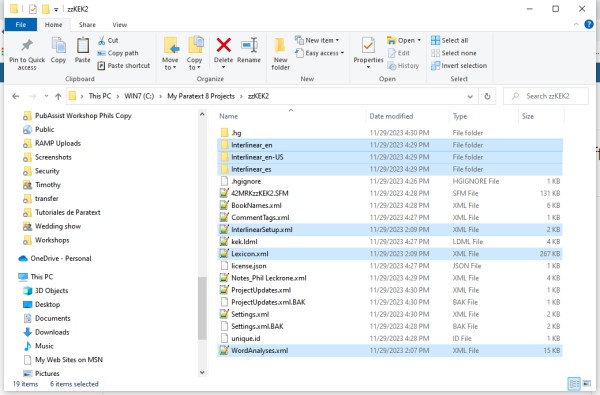
Task: Select the WordAnalyses.xml file
Action: [390, 350]
